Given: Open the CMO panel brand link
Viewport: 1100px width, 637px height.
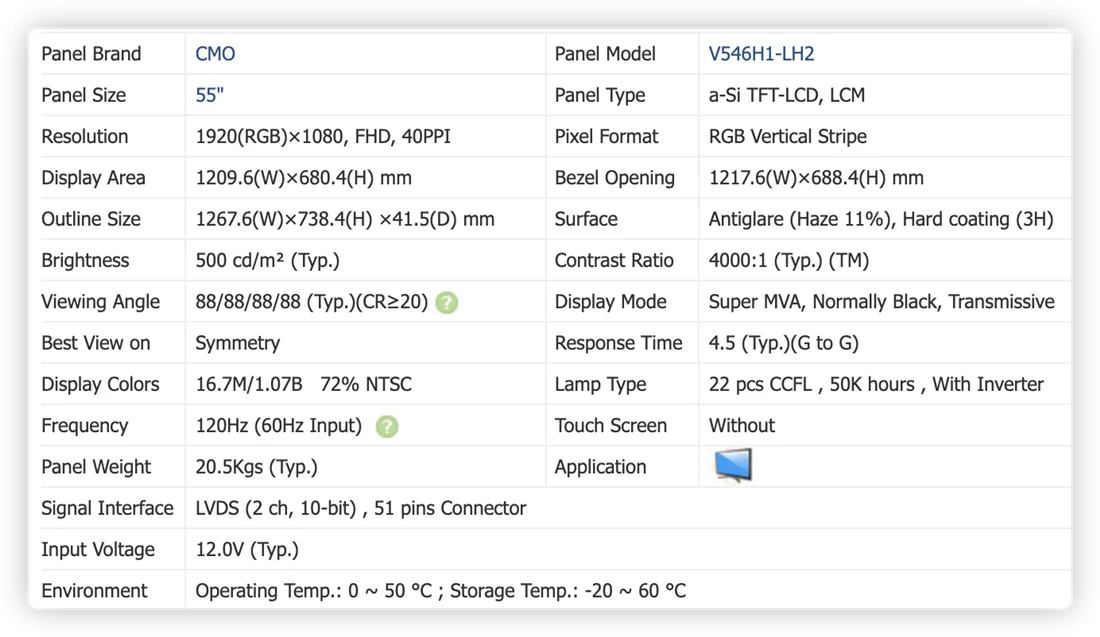Looking at the screenshot, I should pos(215,54).
